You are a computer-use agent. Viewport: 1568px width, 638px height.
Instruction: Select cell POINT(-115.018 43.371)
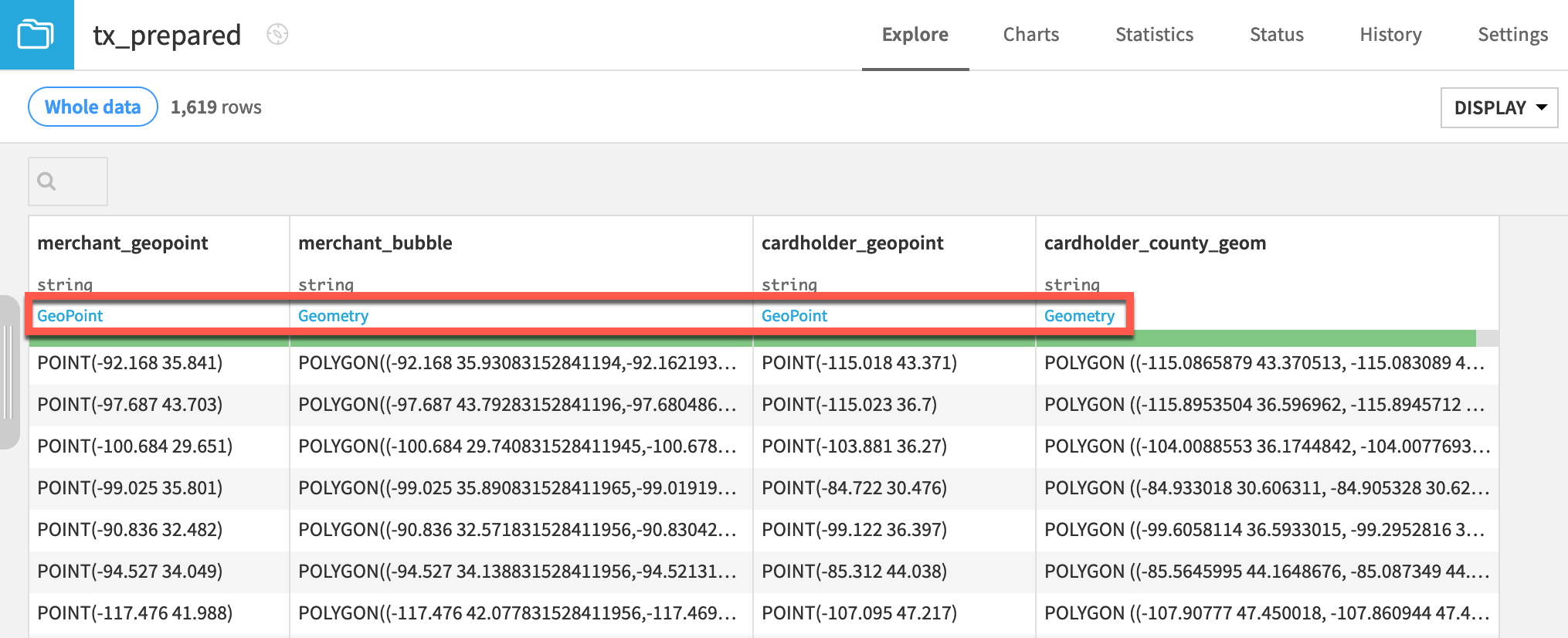pos(894,363)
